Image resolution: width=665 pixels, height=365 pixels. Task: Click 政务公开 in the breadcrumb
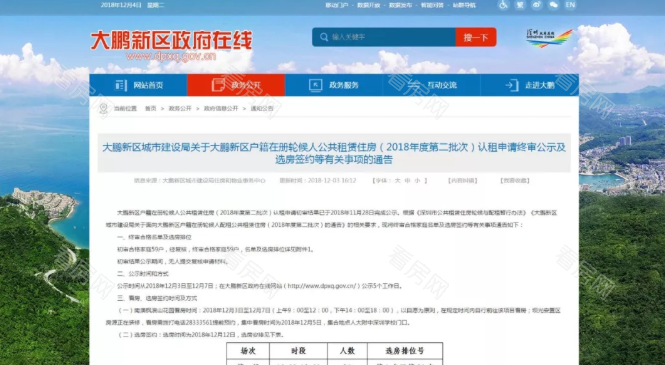[x=180, y=109]
